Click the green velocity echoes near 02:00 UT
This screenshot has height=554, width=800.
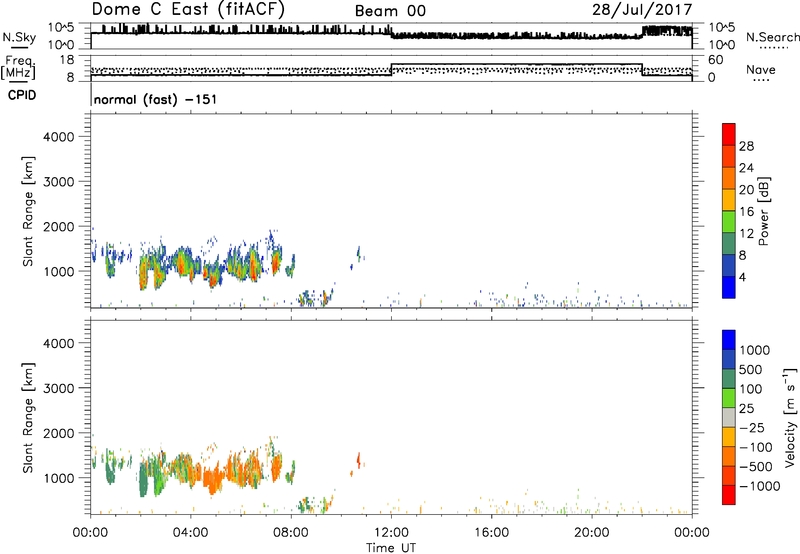click(x=144, y=480)
